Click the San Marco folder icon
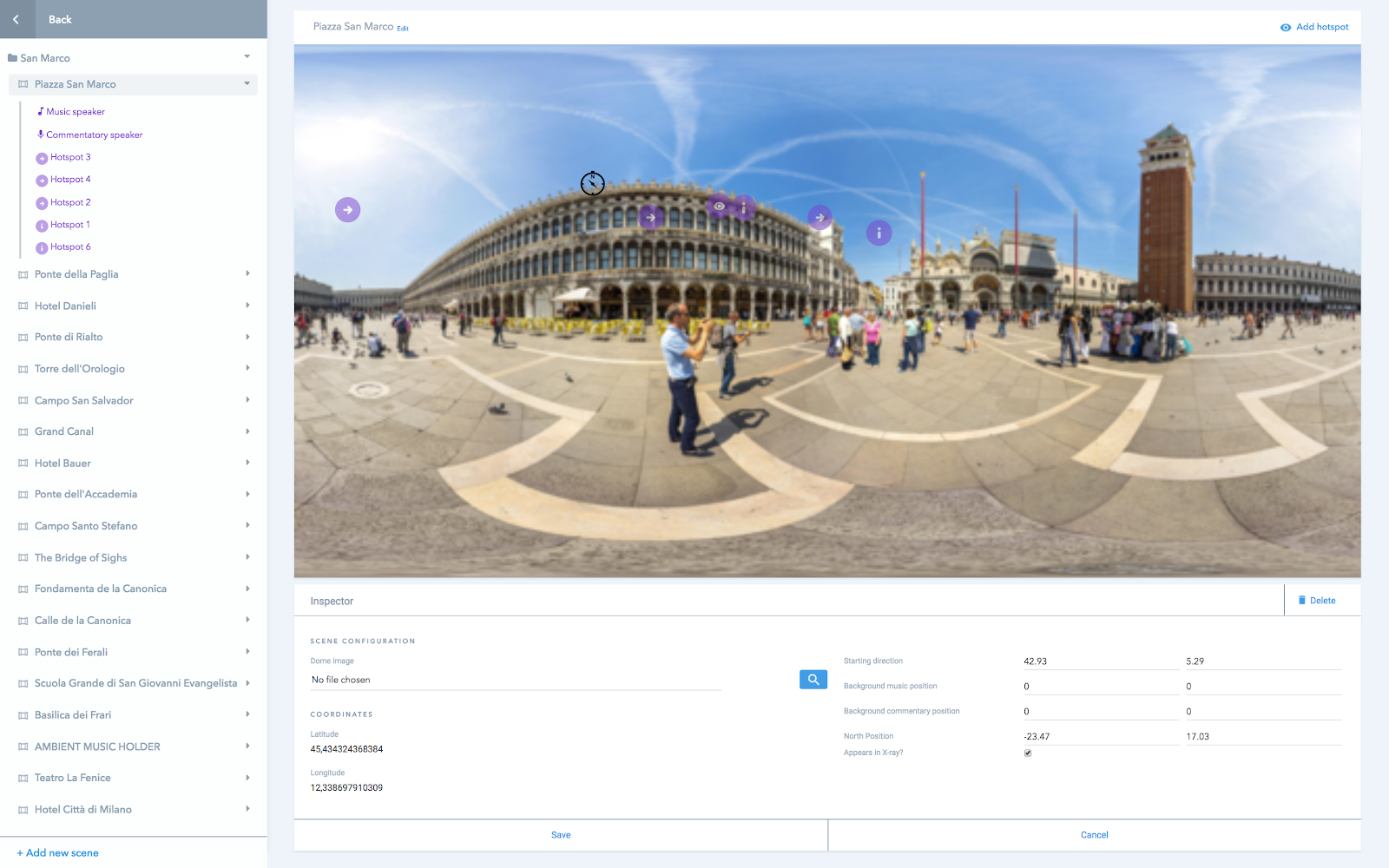 pos(11,57)
